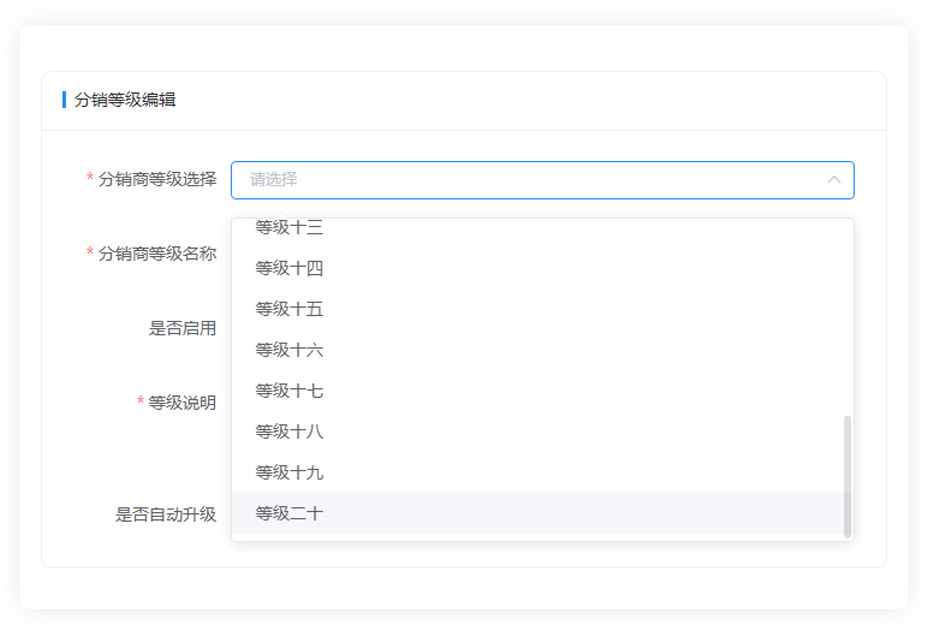Pick the 等级十九 list item

[290, 473]
